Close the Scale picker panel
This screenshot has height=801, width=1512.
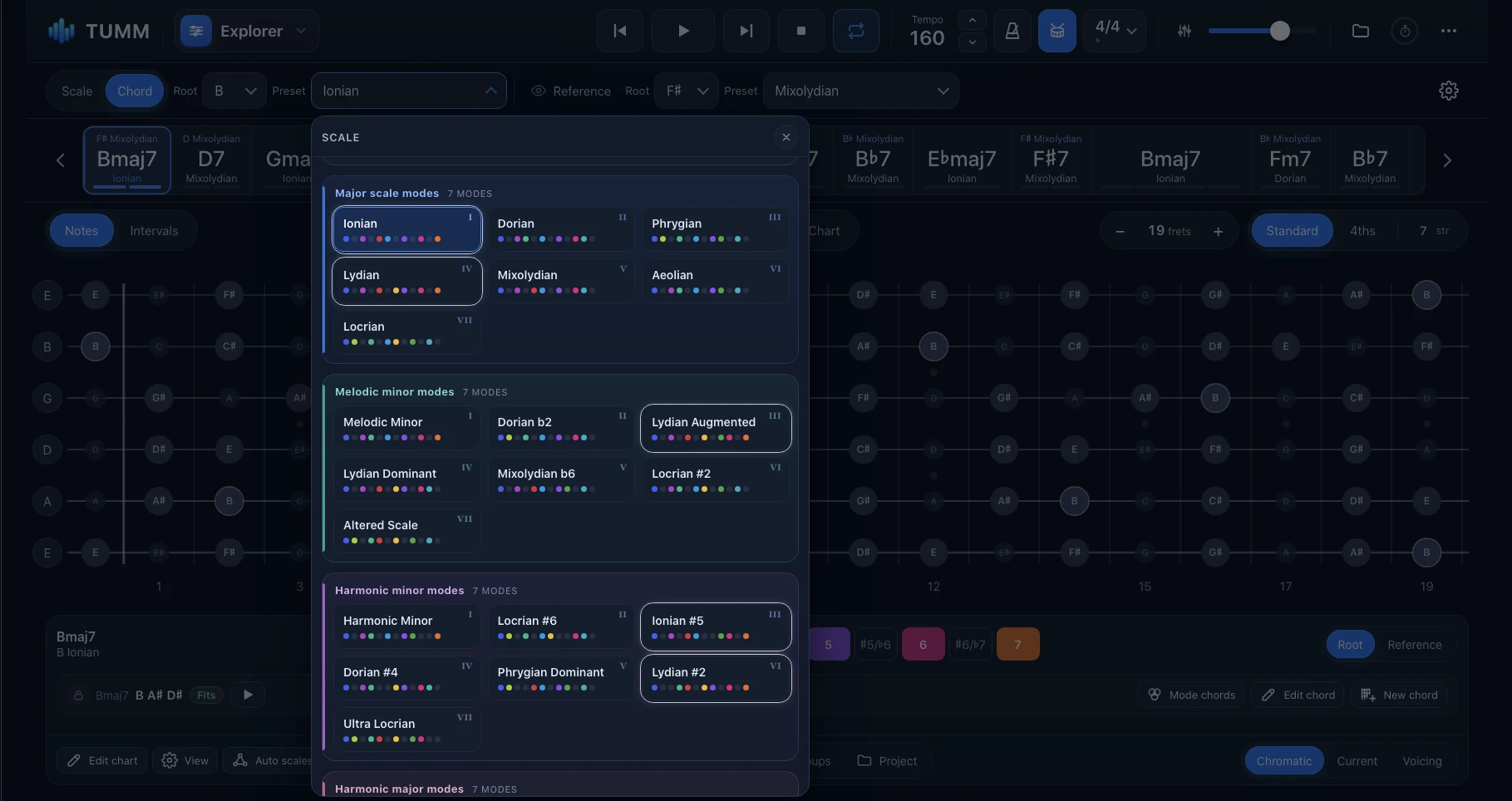pyautogui.click(x=786, y=137)
